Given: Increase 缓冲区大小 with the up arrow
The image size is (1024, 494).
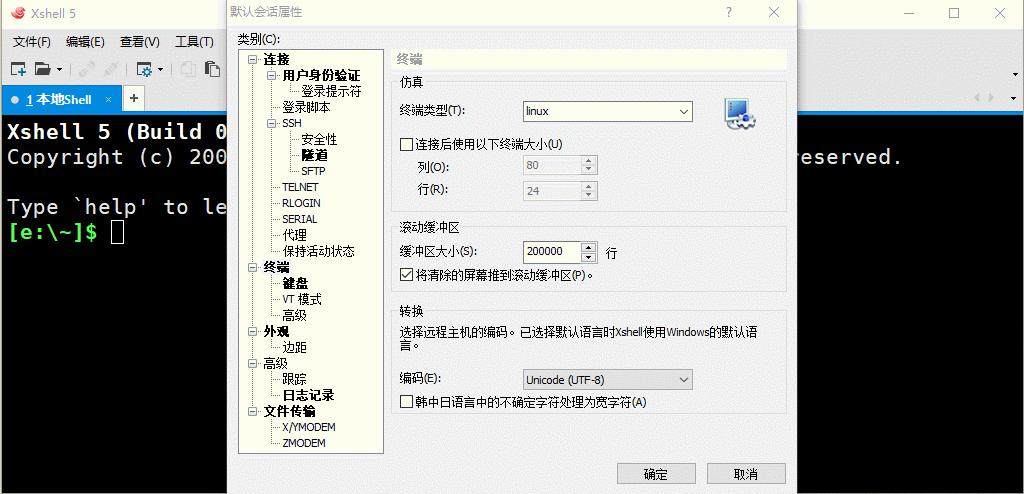Looking at the screenshot, I should (588, 247).
